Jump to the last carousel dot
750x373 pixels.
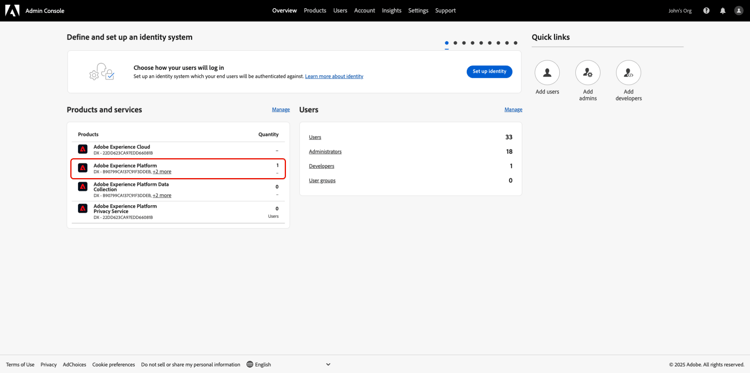pyautogui.click(x=515, y=43)
